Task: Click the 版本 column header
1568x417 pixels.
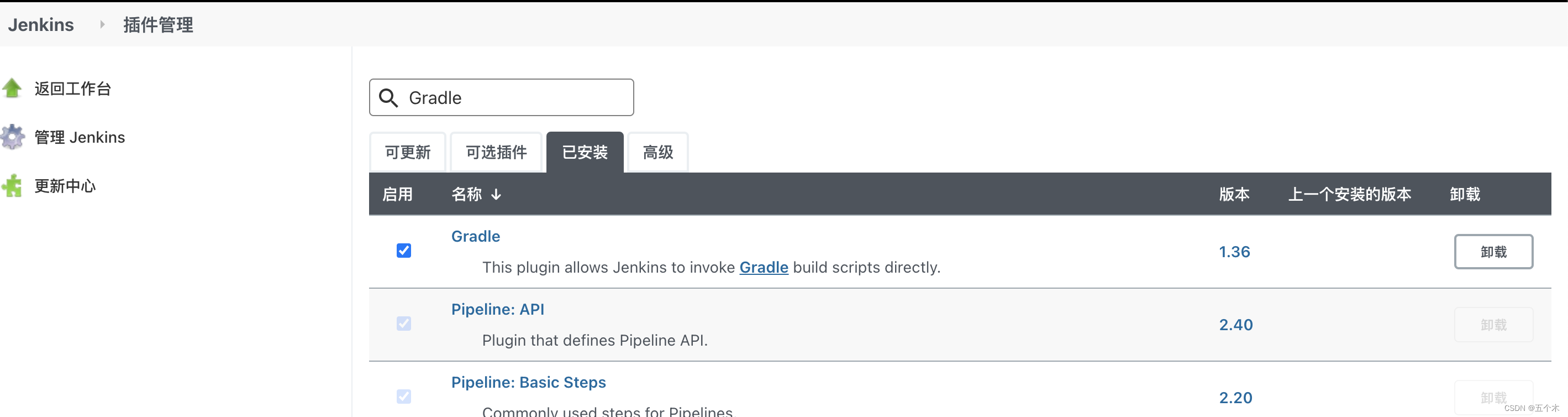Action: pyautogui.click(x=1234, y=195)
